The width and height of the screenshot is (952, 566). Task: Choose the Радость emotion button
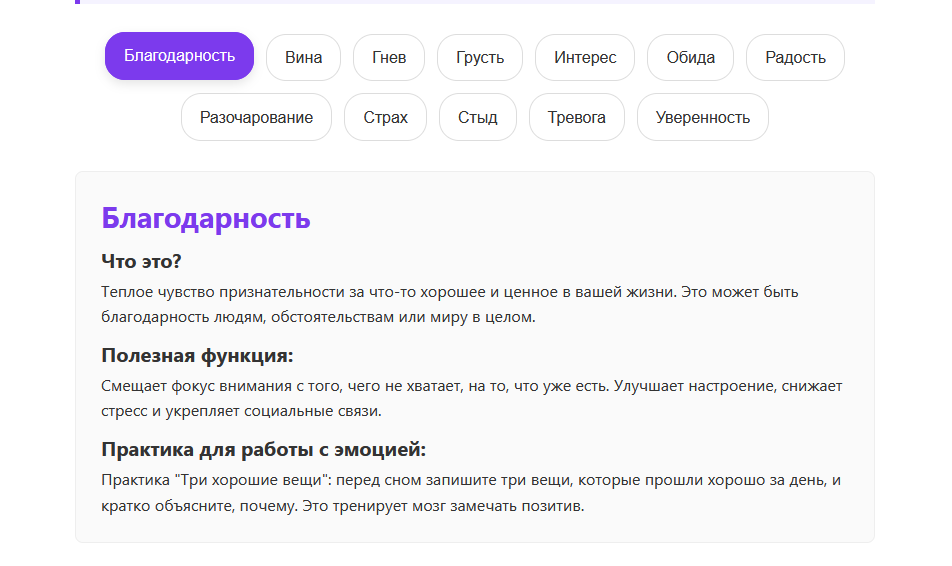coord(795,57)
